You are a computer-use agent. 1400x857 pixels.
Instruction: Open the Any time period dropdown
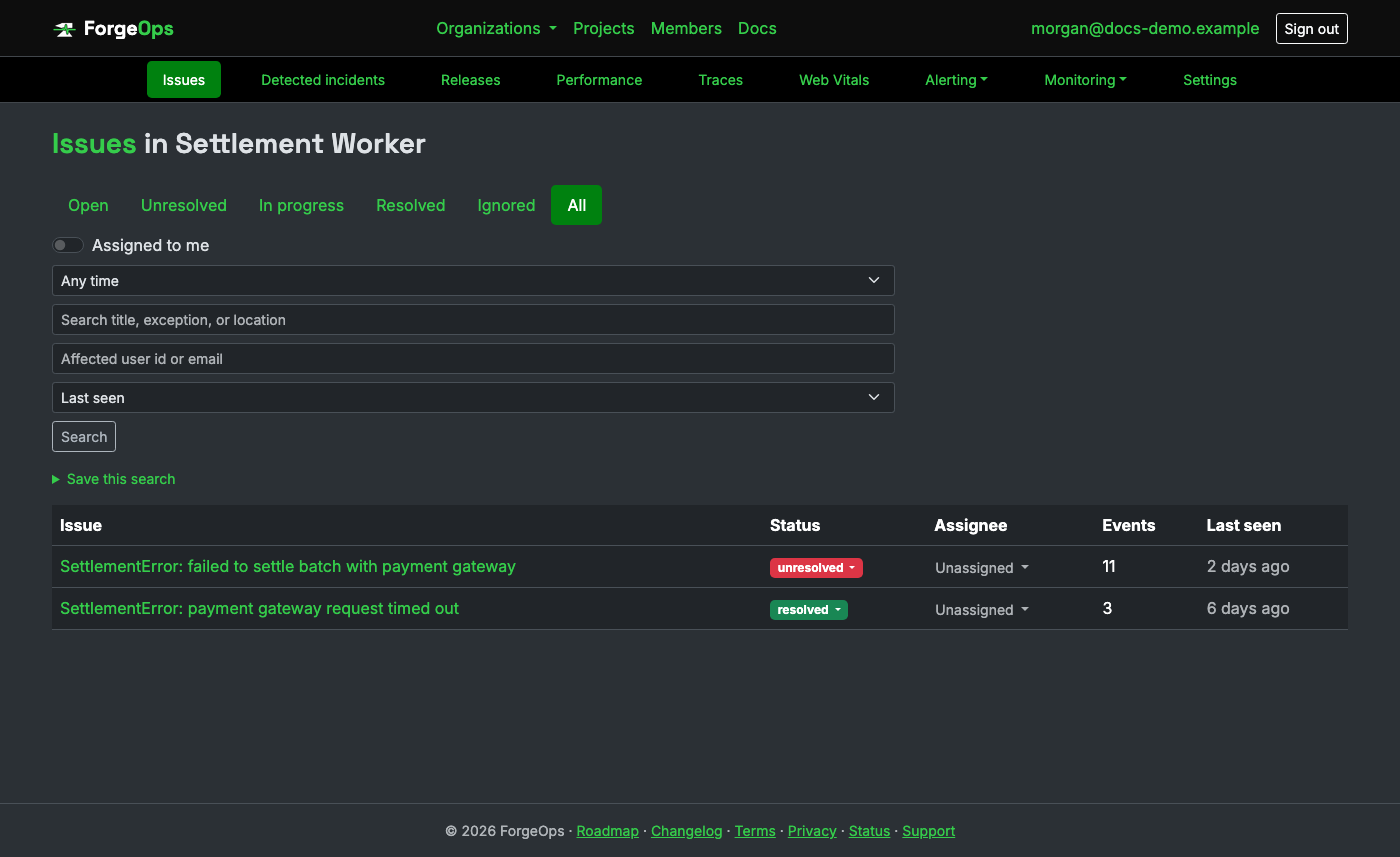[x=473, y=281]
